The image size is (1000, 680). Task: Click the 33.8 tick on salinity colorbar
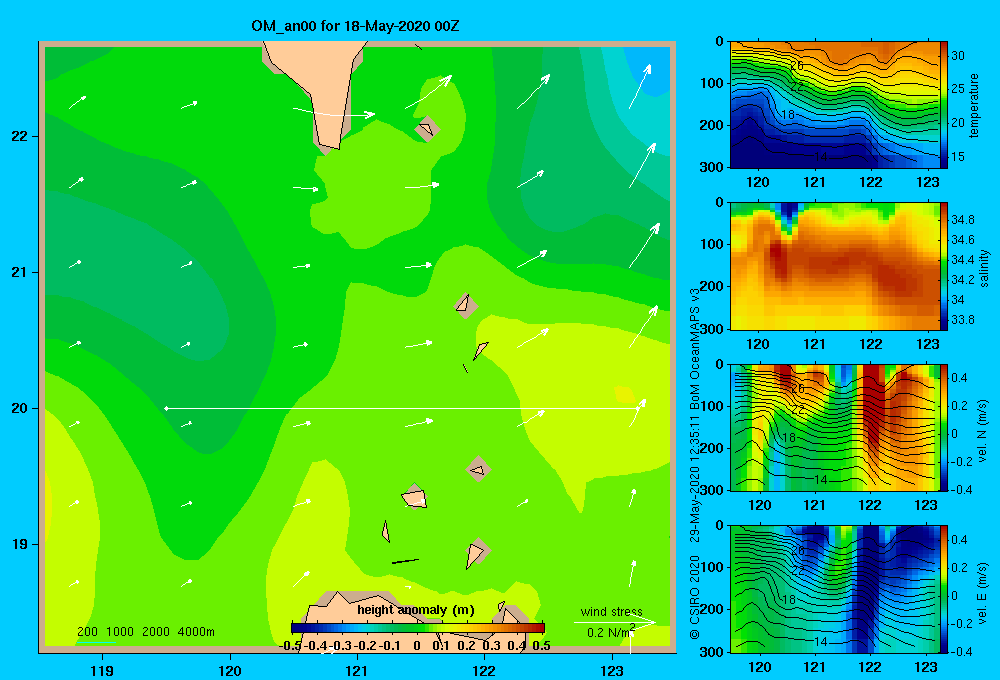click(962, 320)
